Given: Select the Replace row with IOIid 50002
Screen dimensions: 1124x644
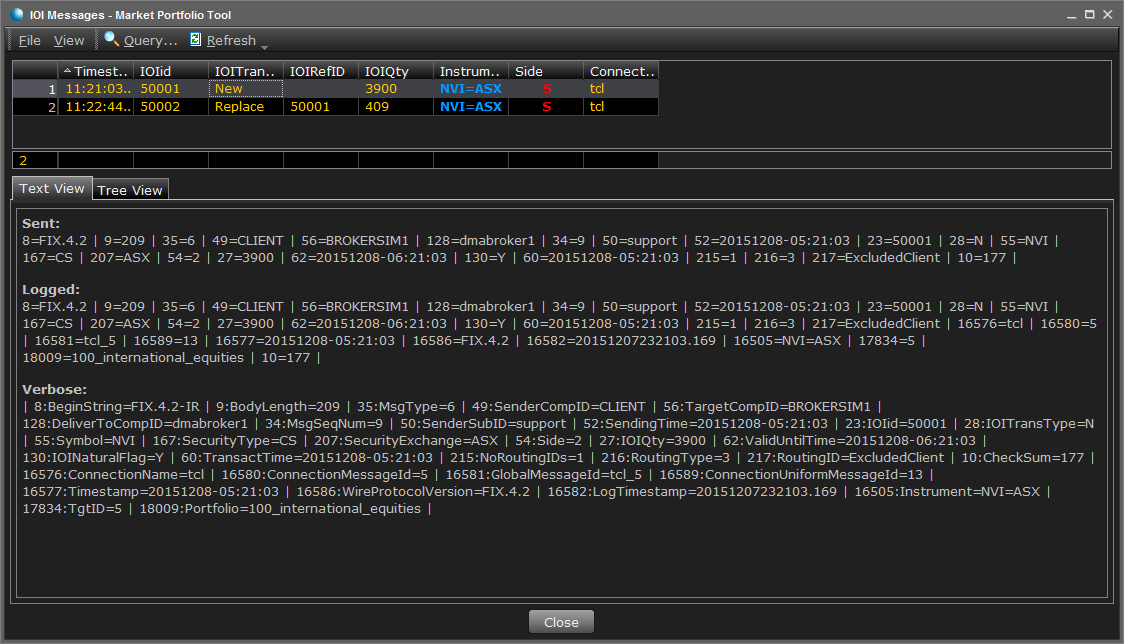Looking at the screenshot, I should (239, 107).
